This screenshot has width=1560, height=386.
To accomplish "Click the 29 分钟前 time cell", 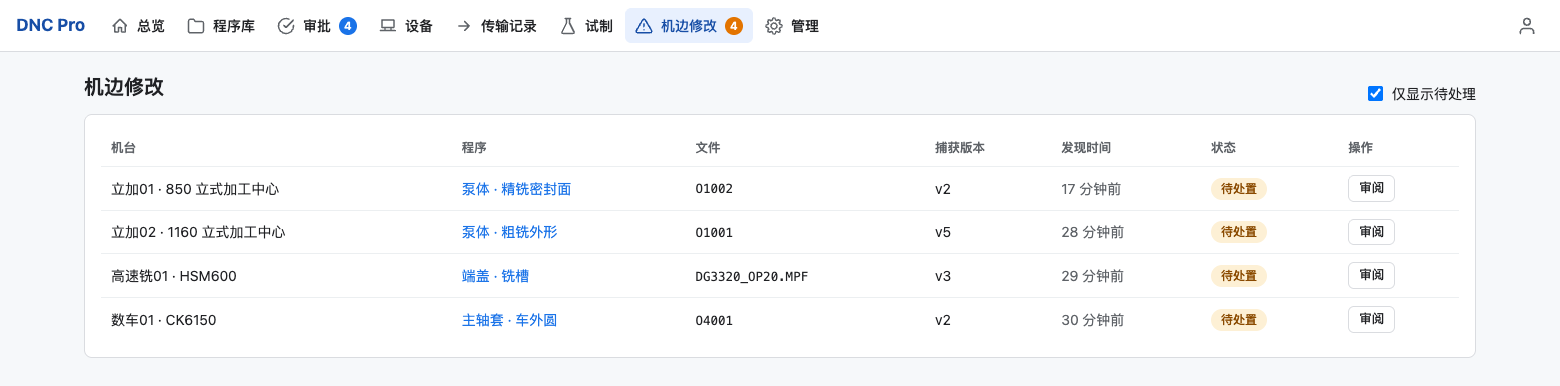I will click(1092, 276).
